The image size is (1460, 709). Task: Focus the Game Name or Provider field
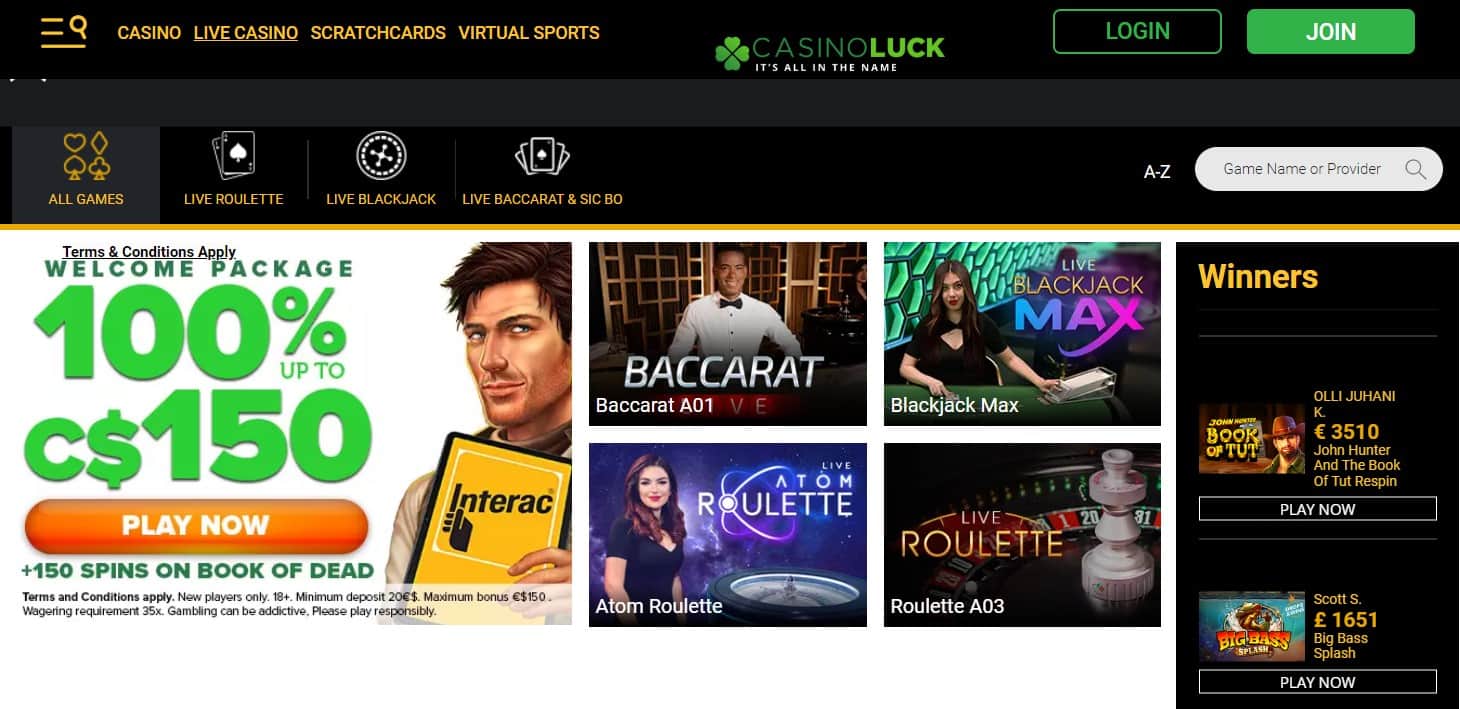click(1318, 169)
